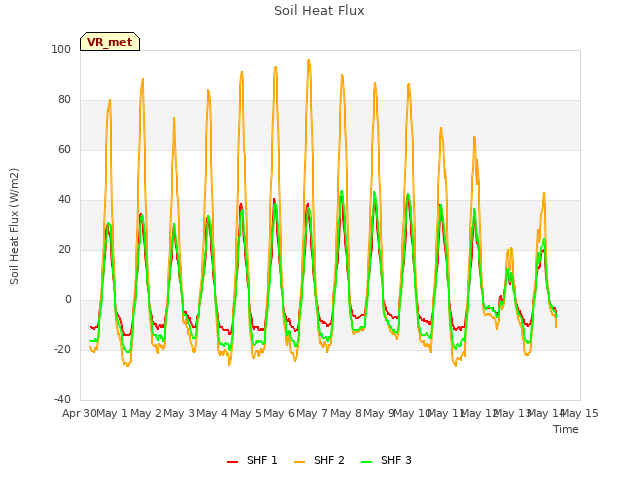Click the 80 y-axis tick label
The height and width of the screenshot is (480, 640).
(x=64, y=100)
